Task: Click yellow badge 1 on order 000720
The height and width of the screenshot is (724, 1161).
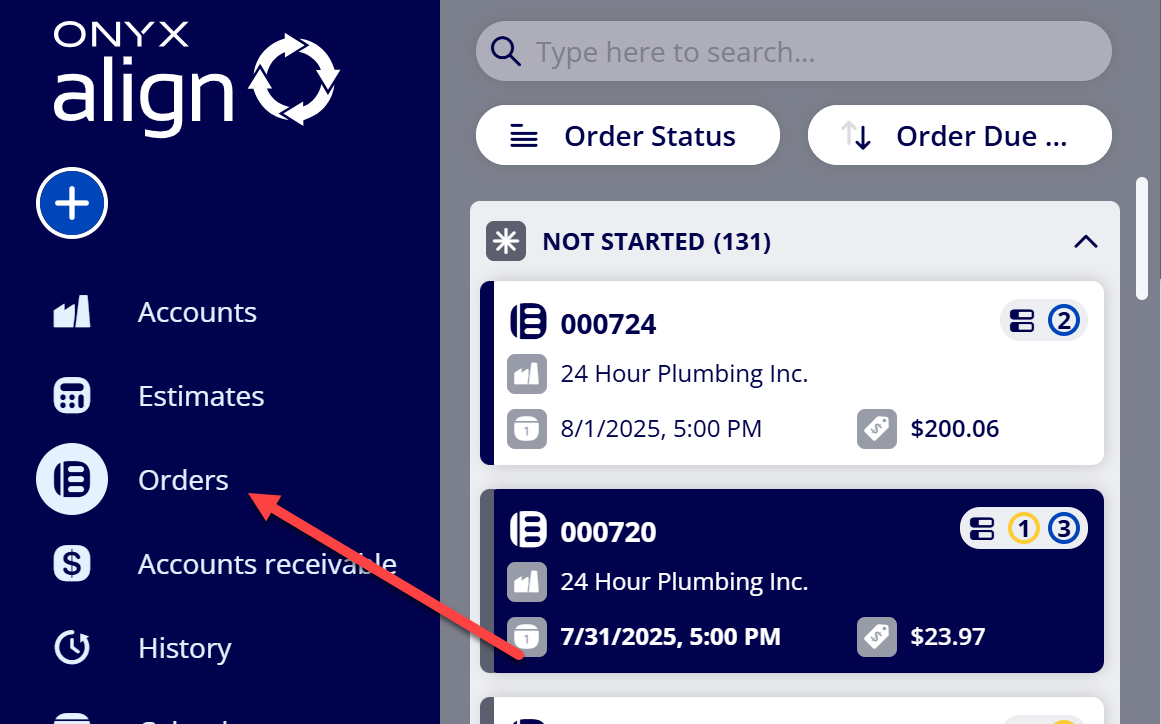Action: click(x=1023, y=529)
